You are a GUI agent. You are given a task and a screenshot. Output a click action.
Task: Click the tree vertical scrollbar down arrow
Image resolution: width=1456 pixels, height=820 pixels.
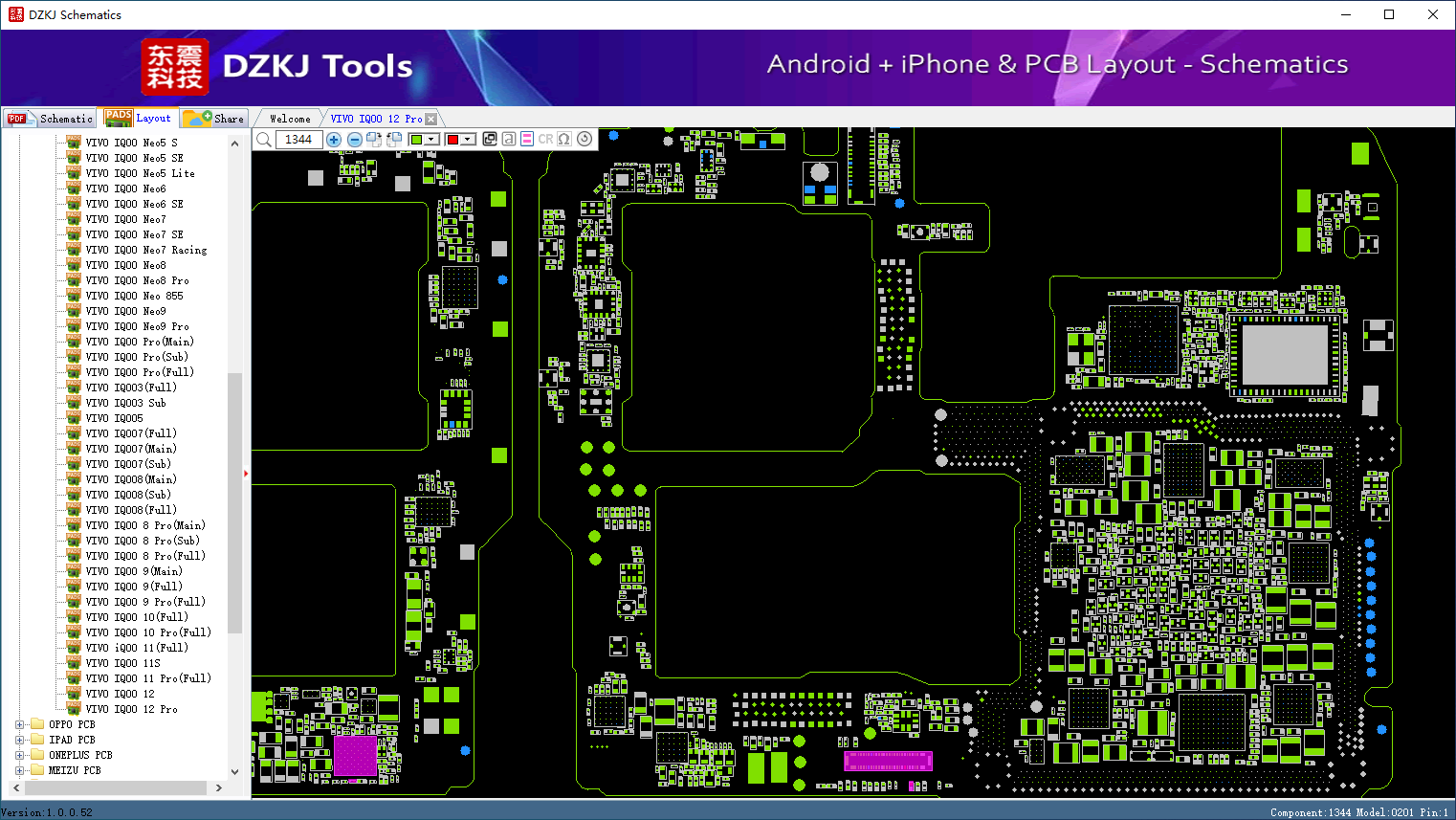[x=234, y=771]
